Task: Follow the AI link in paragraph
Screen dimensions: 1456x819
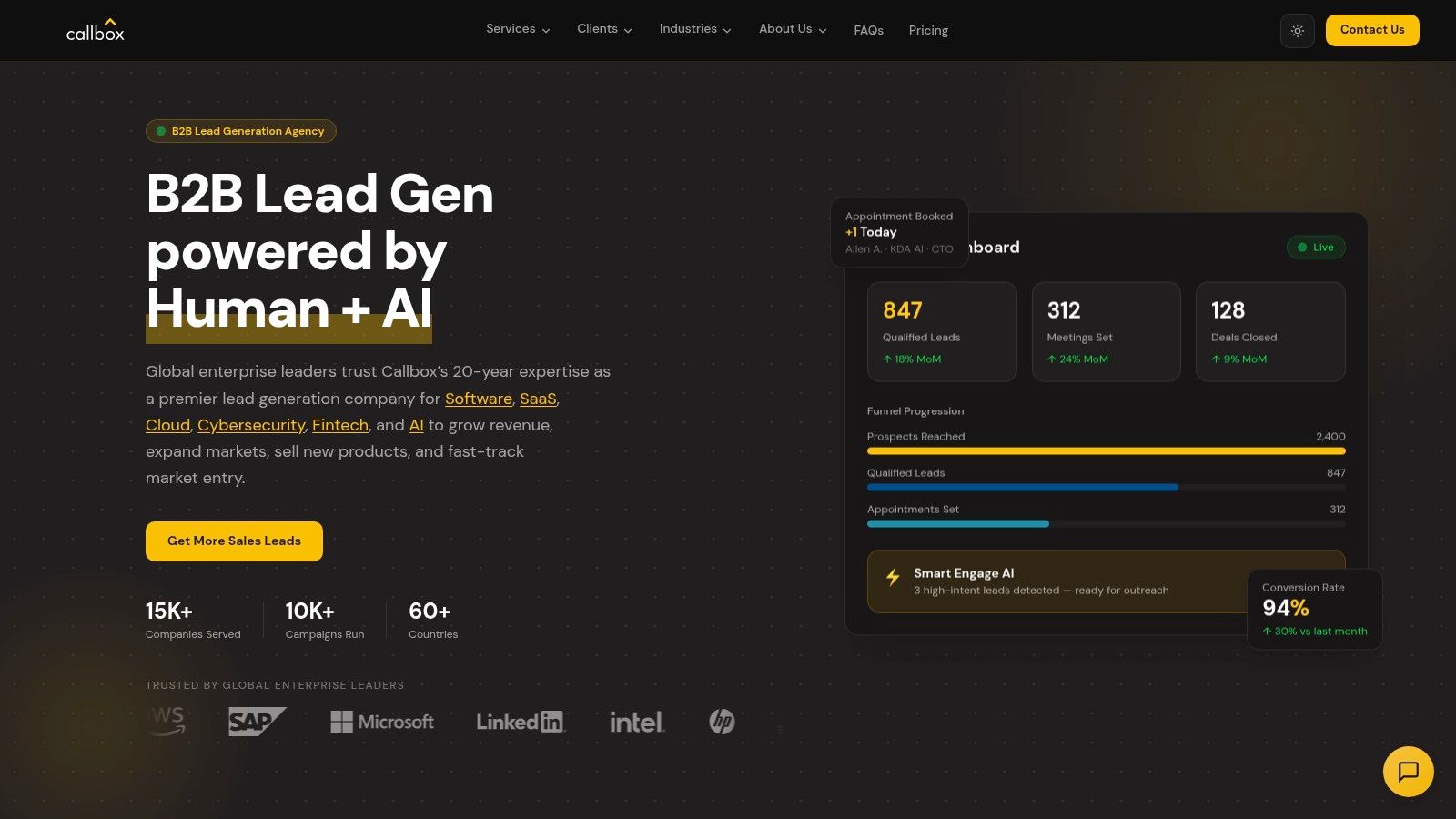Action: pyautogui.click(x=416, y=425)
